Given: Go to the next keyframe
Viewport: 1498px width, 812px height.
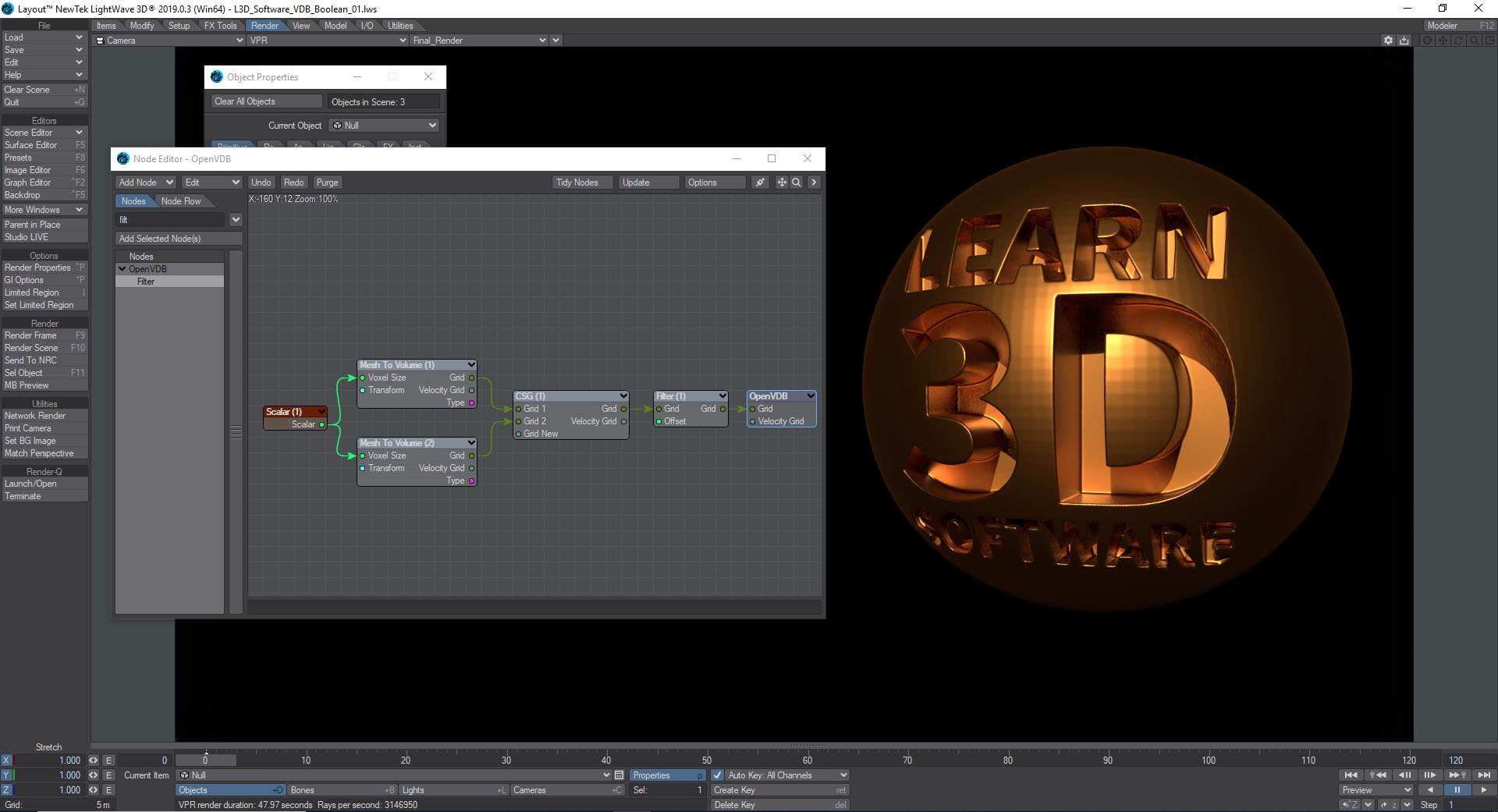Looking at the screenshot, I should (x=1457, y=775).
